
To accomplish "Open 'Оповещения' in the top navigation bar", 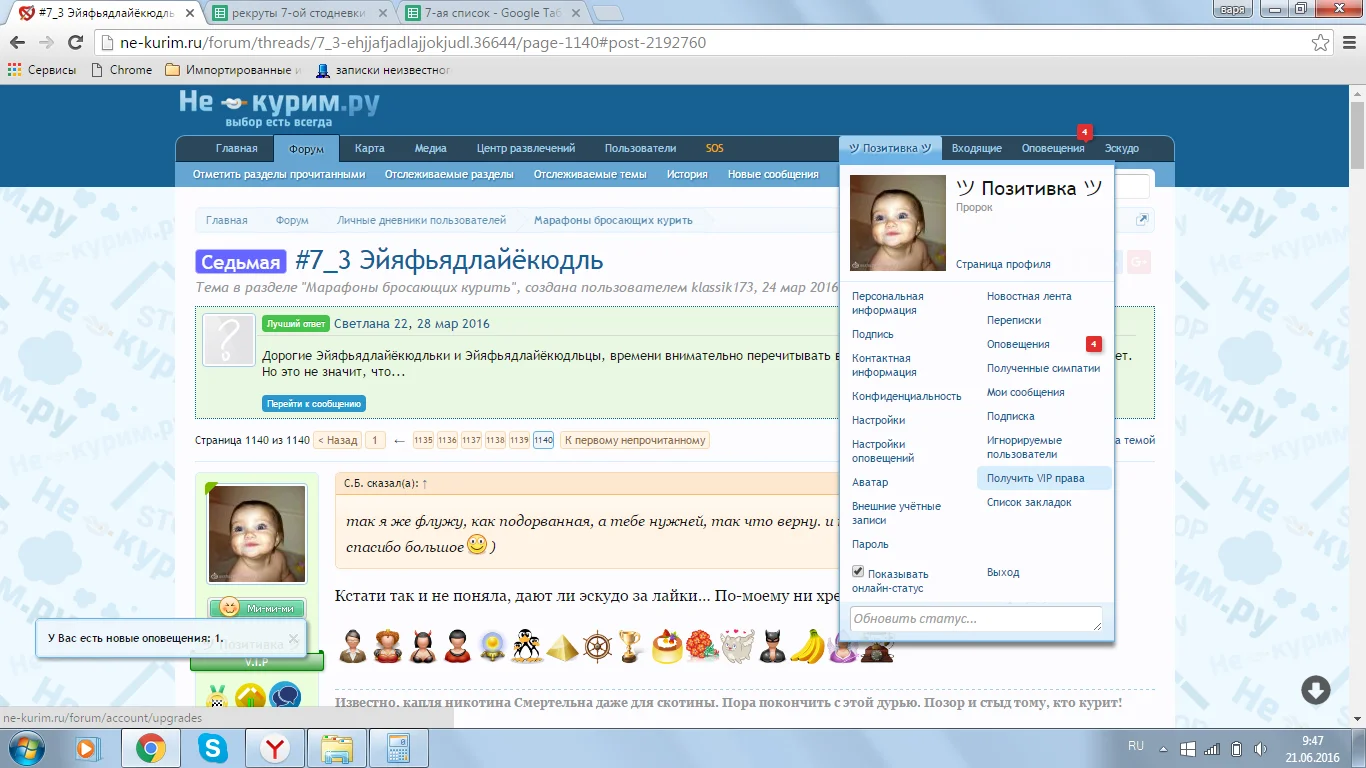I will 1053,148.
